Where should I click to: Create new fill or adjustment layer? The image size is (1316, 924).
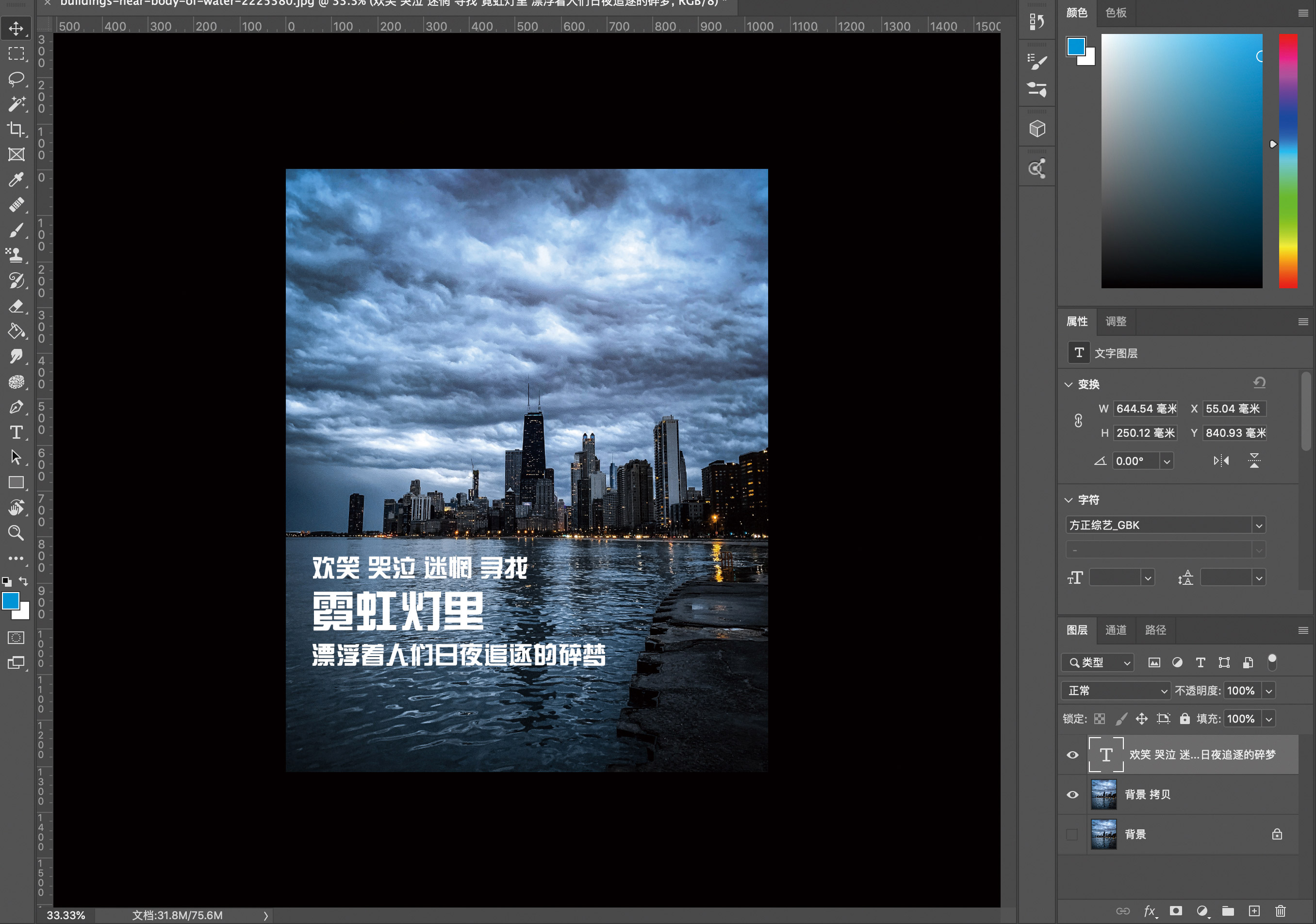click(1202, 911)
